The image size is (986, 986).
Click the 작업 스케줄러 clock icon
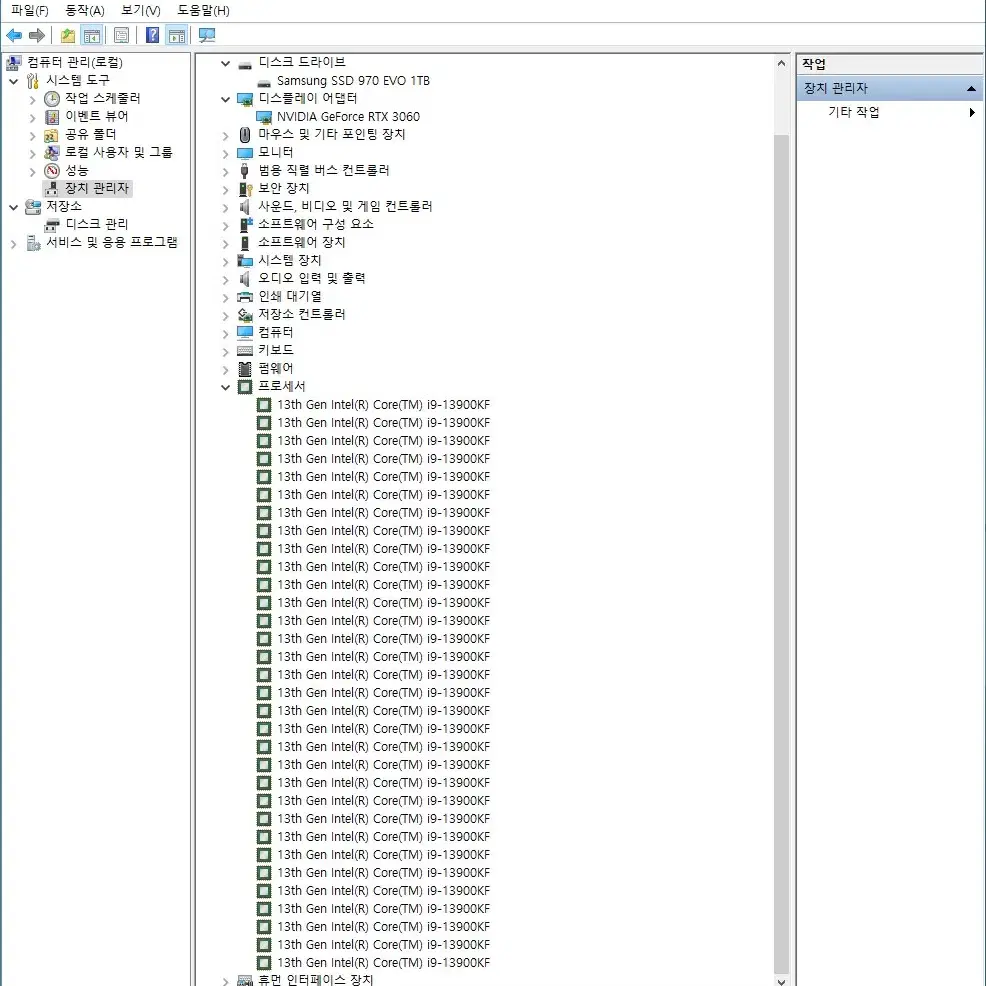pyautogui.click(x=52, y=99)
